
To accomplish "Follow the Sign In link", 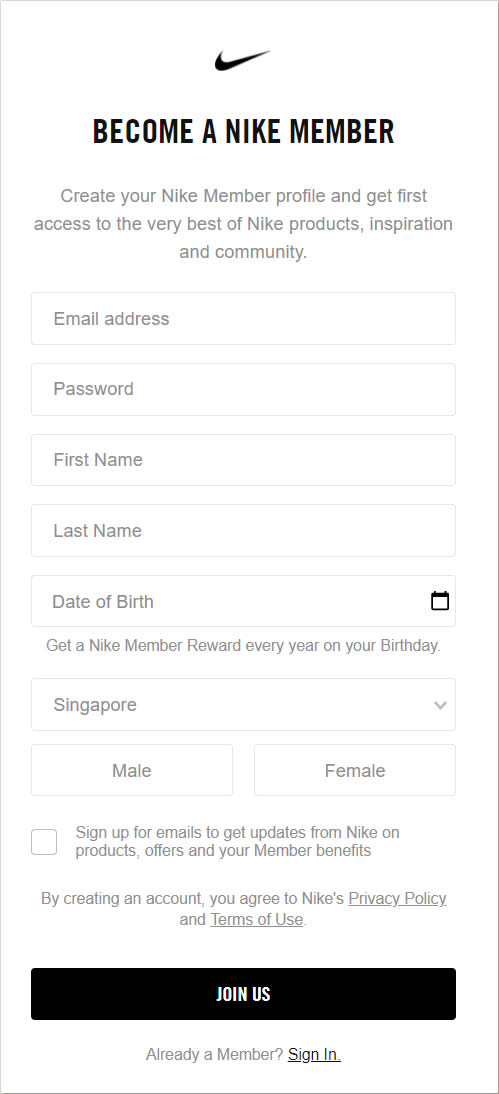I will [314, 1054].
